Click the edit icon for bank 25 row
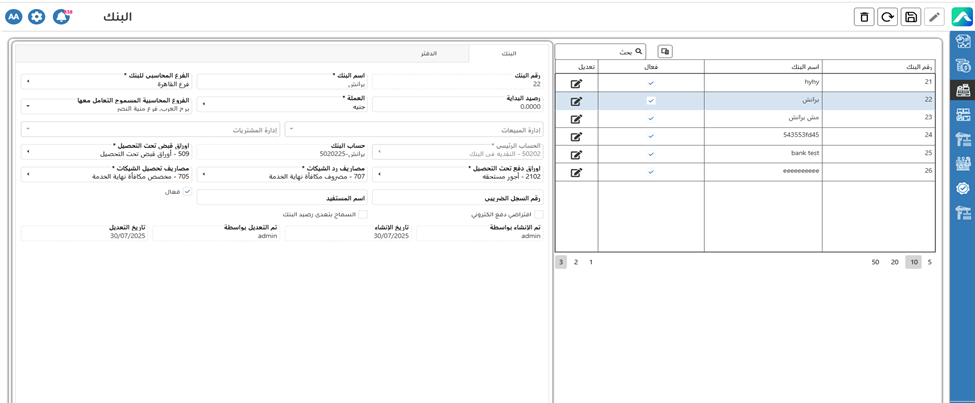Screen dimensions: 975x403 pos(576,155)
